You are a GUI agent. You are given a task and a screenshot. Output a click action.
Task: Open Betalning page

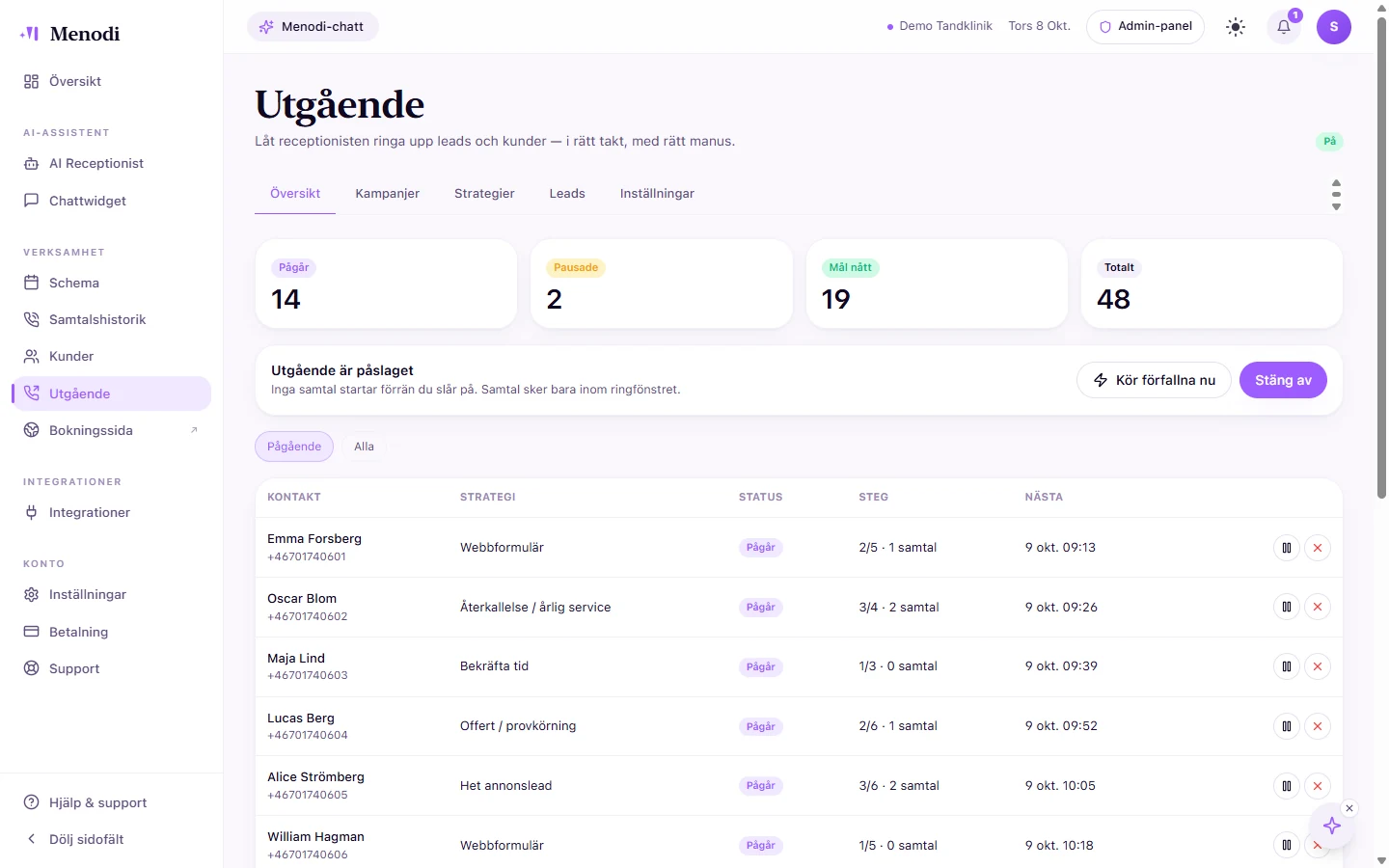[112, 632]
